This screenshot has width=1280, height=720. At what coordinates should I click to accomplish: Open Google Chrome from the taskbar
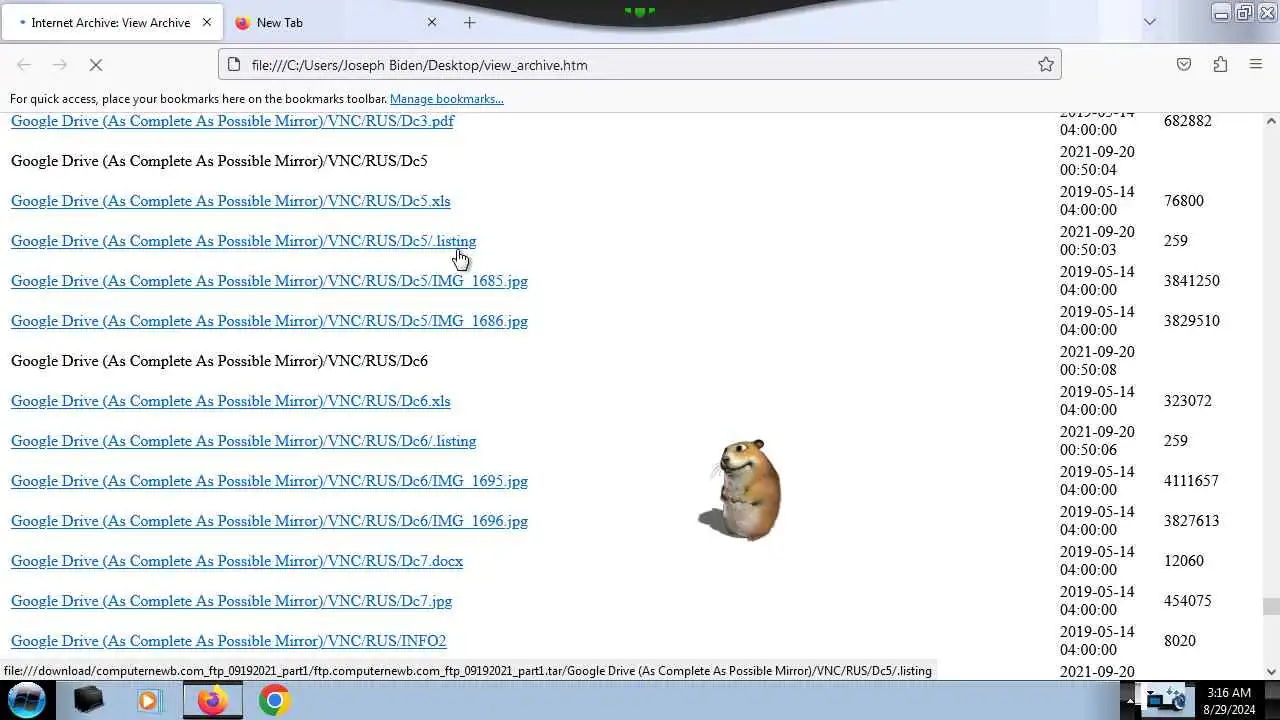tap(274, 700)
